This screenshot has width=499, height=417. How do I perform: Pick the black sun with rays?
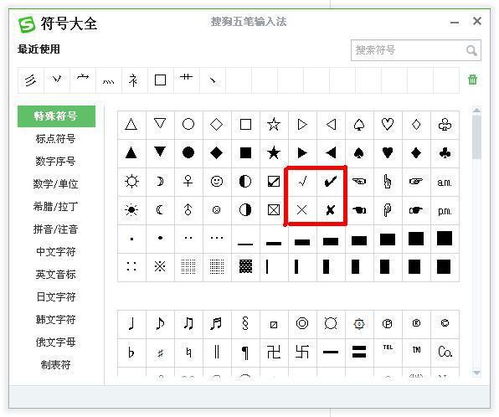point(131,210)
